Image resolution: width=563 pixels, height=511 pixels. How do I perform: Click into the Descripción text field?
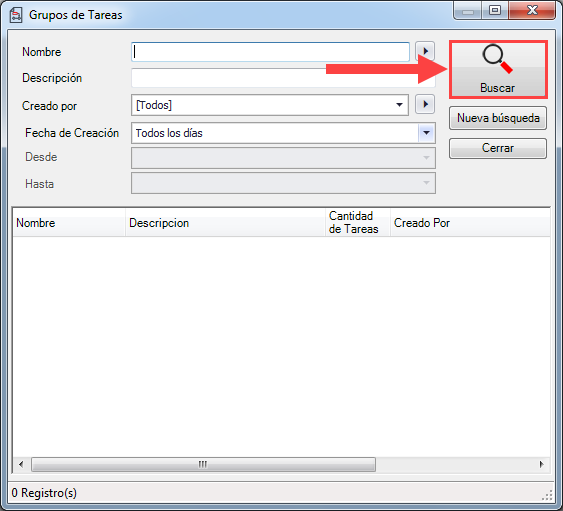283,78
